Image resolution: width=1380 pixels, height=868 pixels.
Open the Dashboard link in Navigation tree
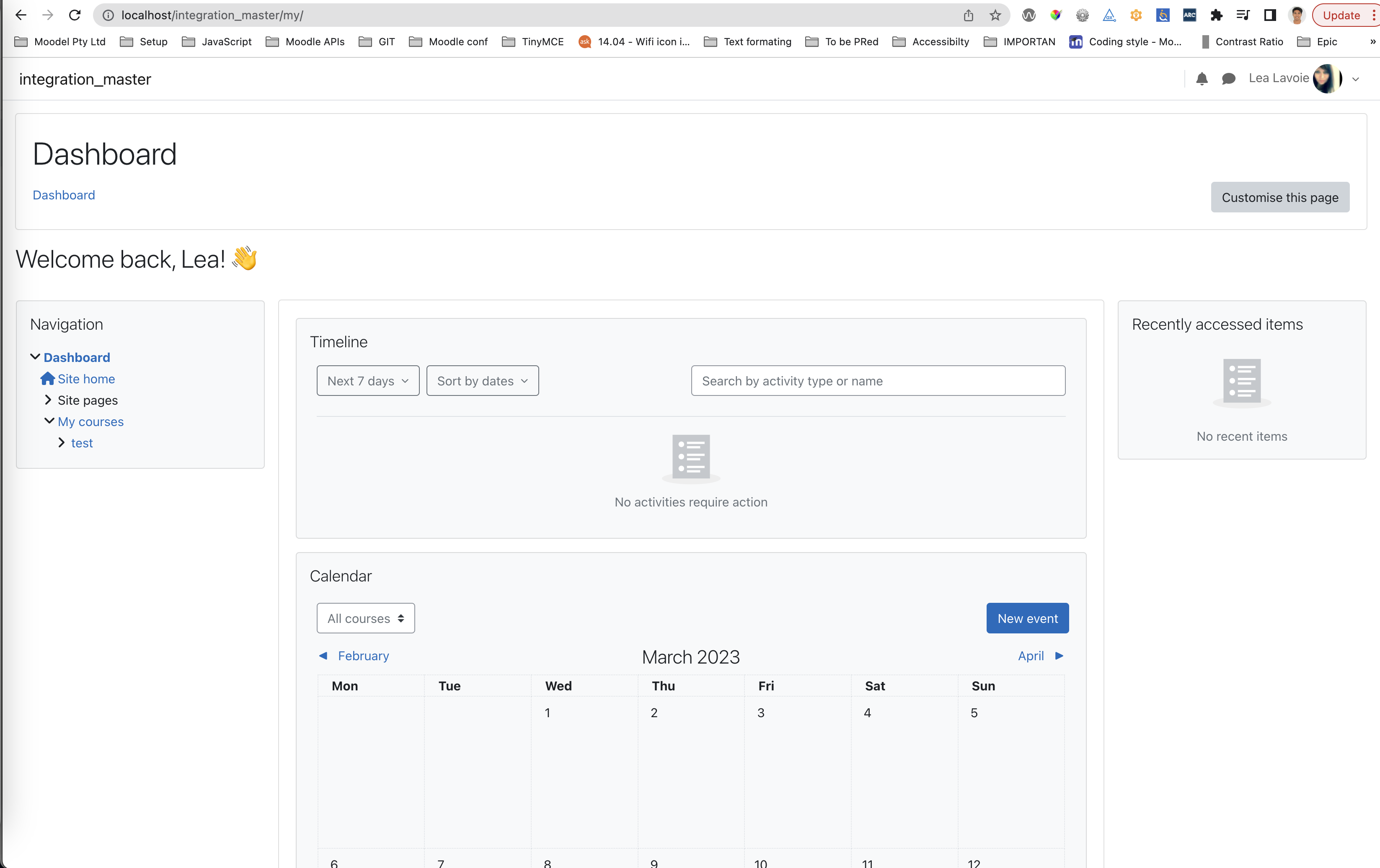(77, 357)
